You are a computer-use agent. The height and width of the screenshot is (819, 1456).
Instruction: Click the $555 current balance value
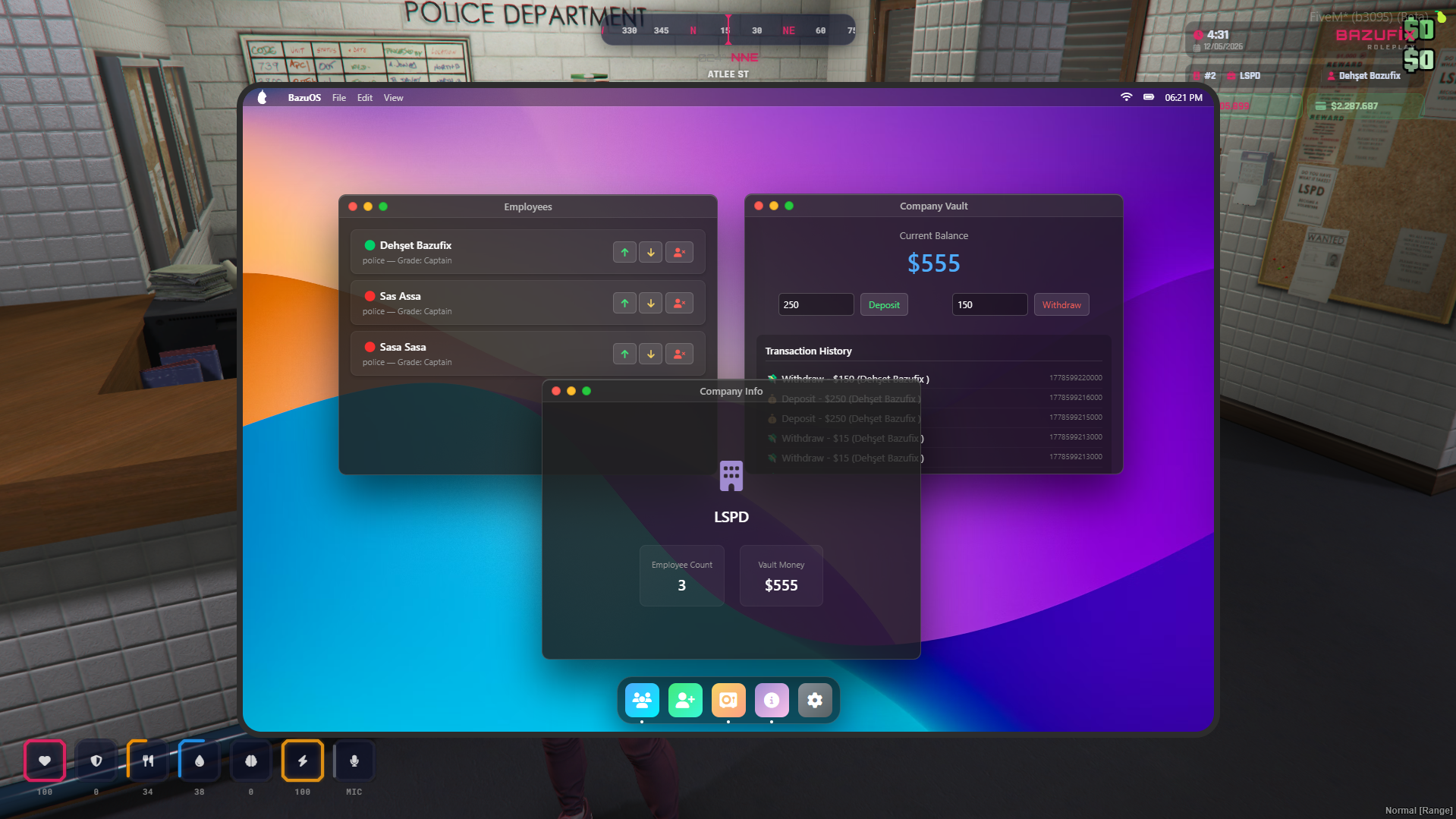click(934, 263)
